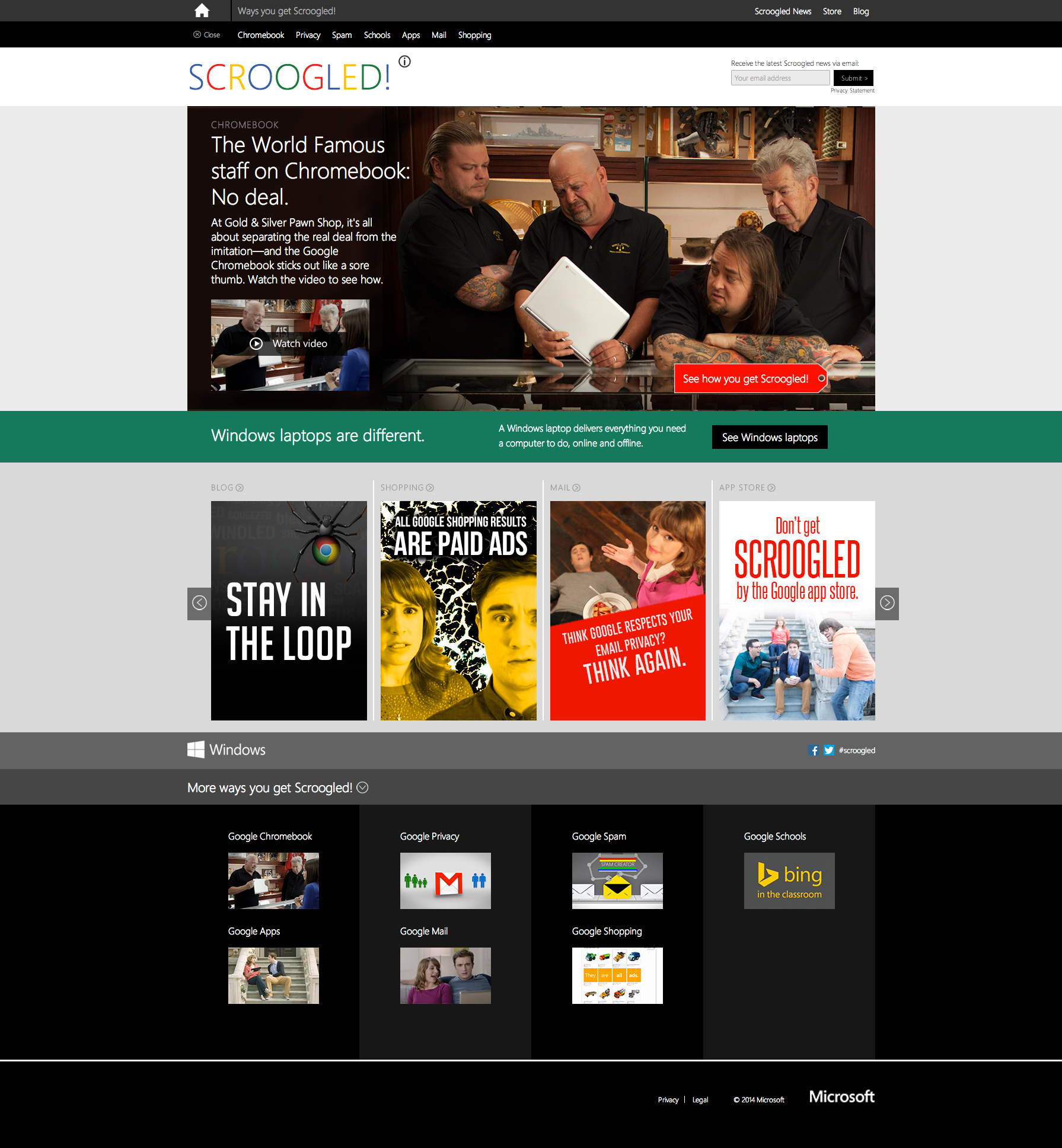Open the Google Apps thumbnail
This screenshot has width=1062, height=1148.
273,975
